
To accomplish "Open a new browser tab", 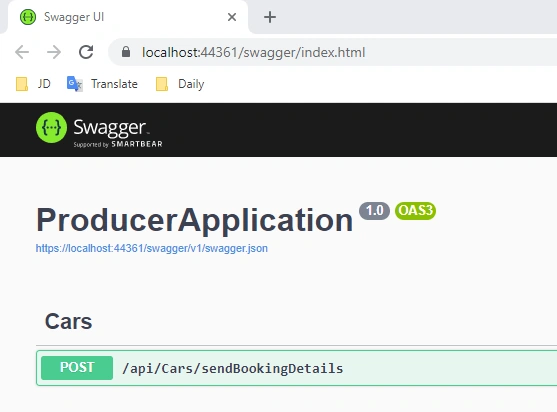I will coord(270,17).
